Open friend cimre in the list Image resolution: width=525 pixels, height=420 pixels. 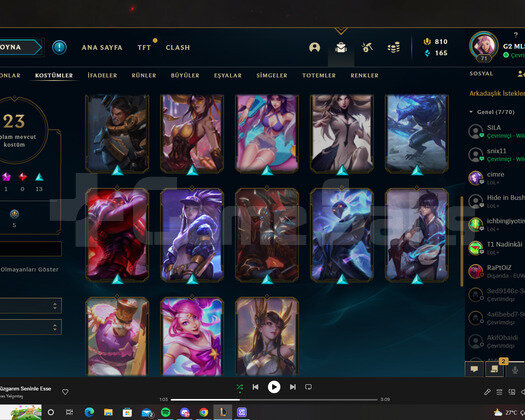pos(497,178)
